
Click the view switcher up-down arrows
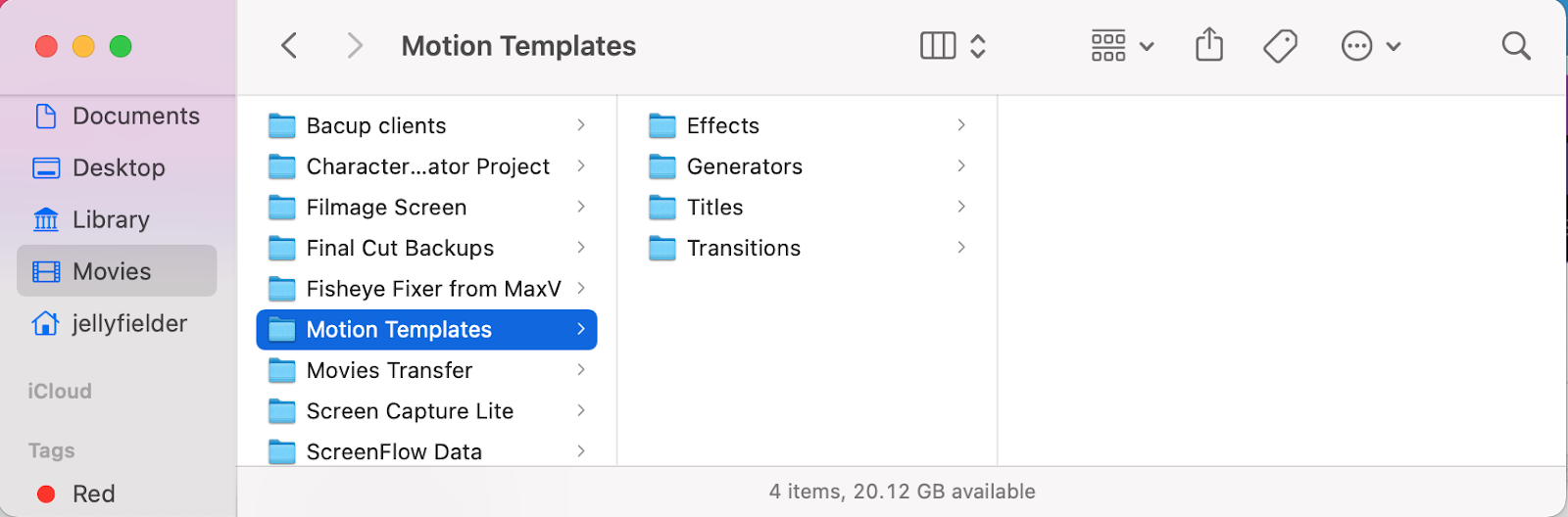[978, 46]
